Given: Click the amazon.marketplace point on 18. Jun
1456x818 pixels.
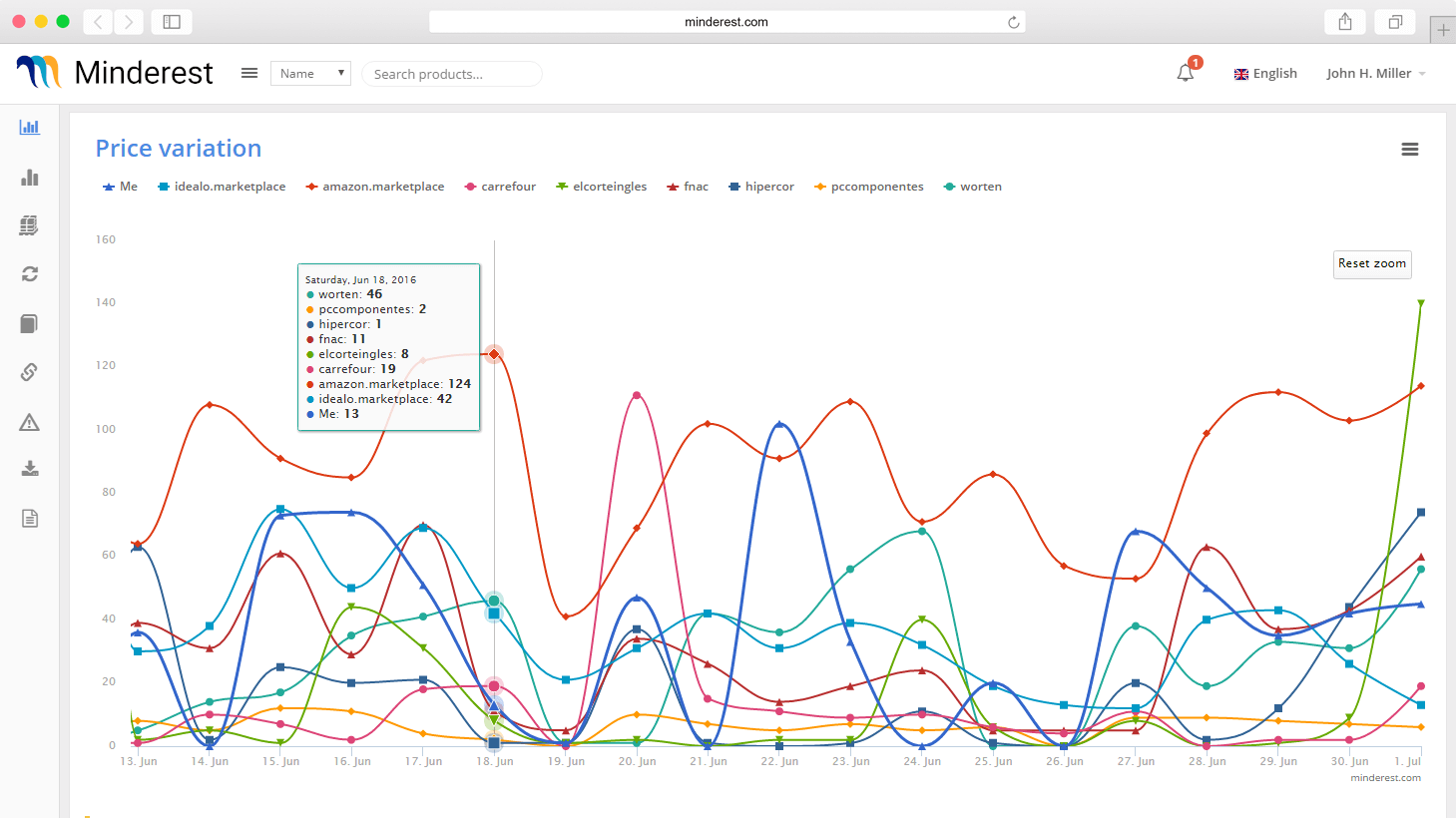Looking at the screenshot, I should (494, 354).
